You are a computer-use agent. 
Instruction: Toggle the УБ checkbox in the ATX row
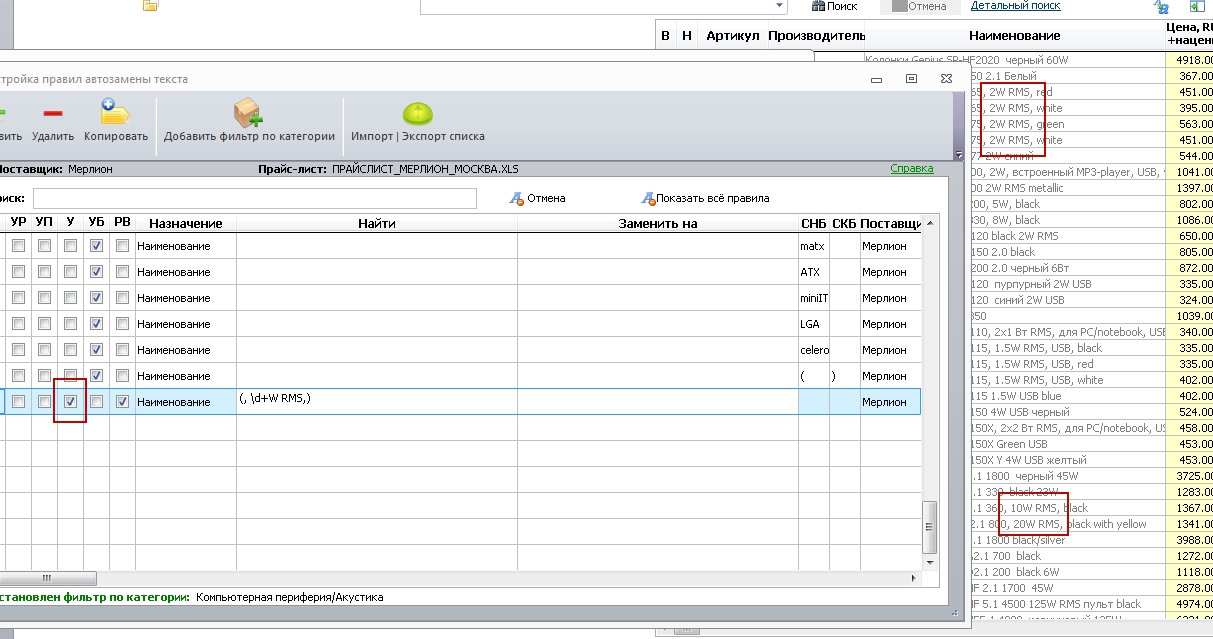[96, 271]
